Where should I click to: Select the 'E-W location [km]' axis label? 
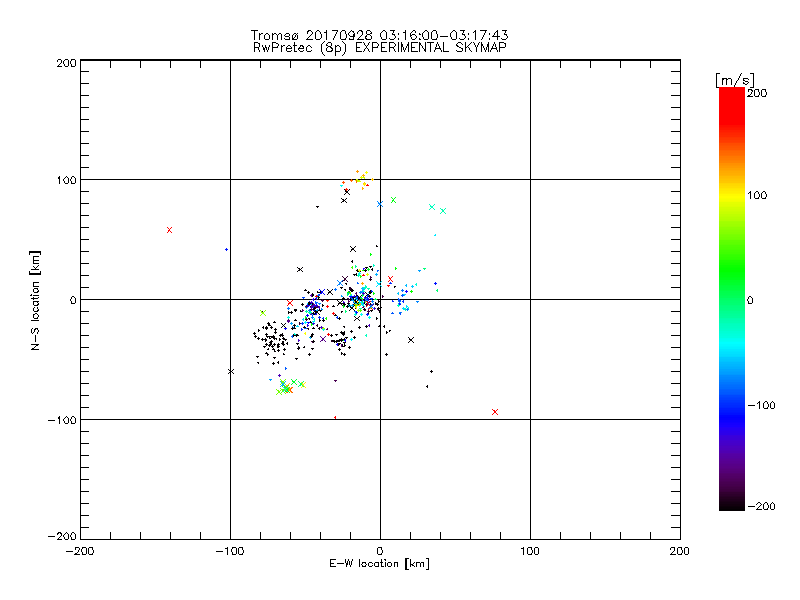click(x=379, y=563)
